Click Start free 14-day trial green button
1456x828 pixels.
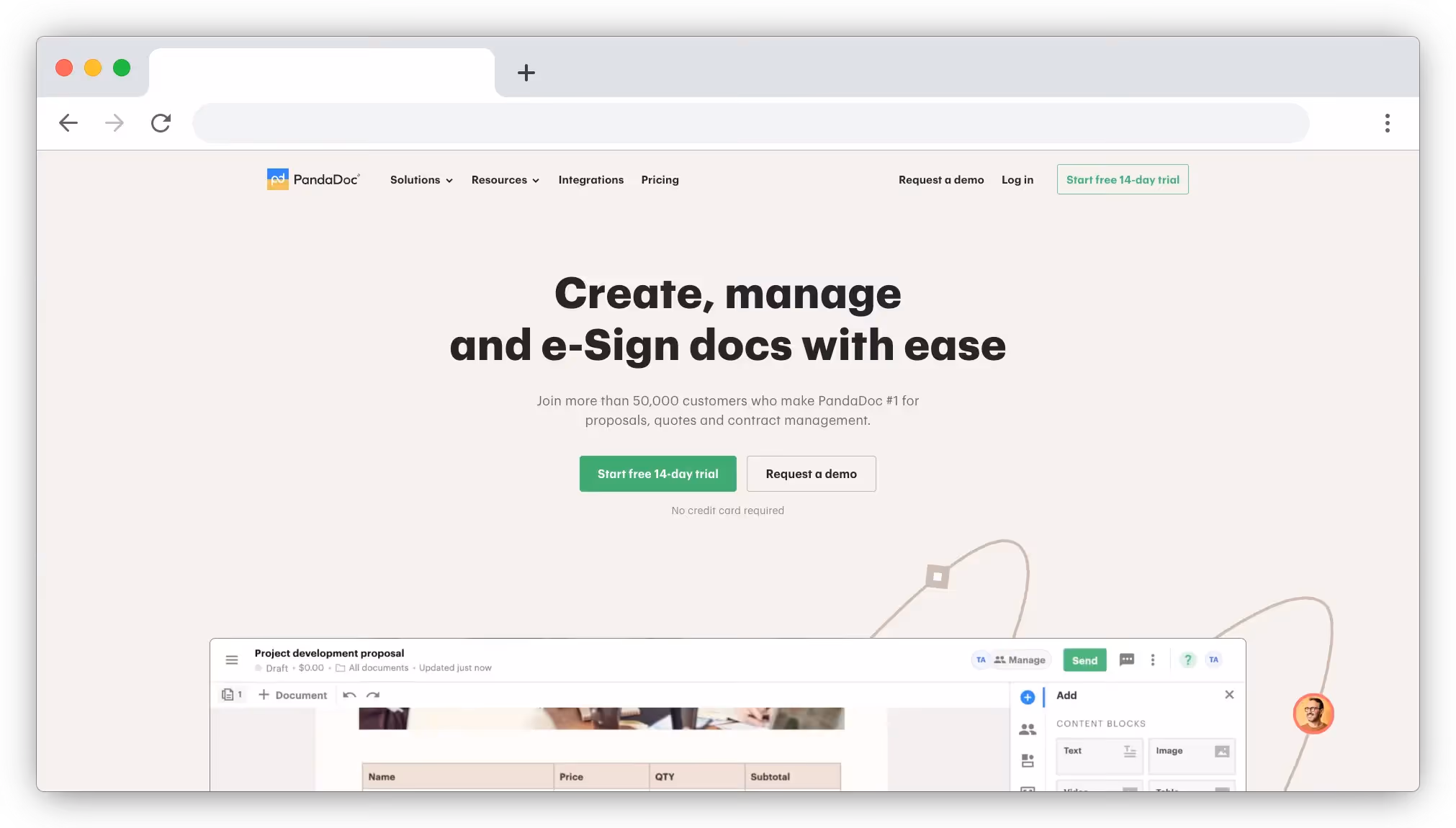[657, 474]
